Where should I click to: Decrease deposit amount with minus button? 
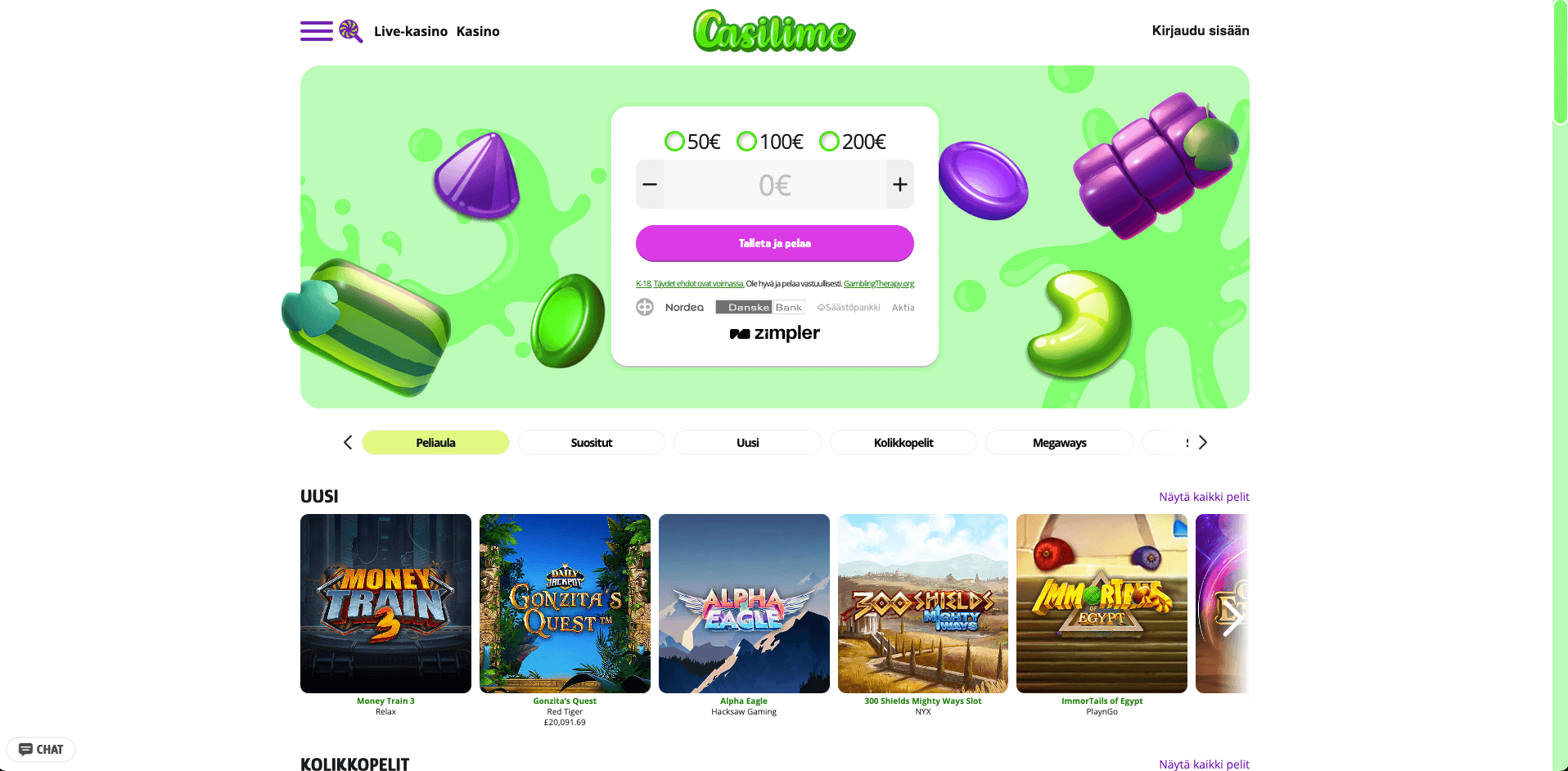(650, 184)
